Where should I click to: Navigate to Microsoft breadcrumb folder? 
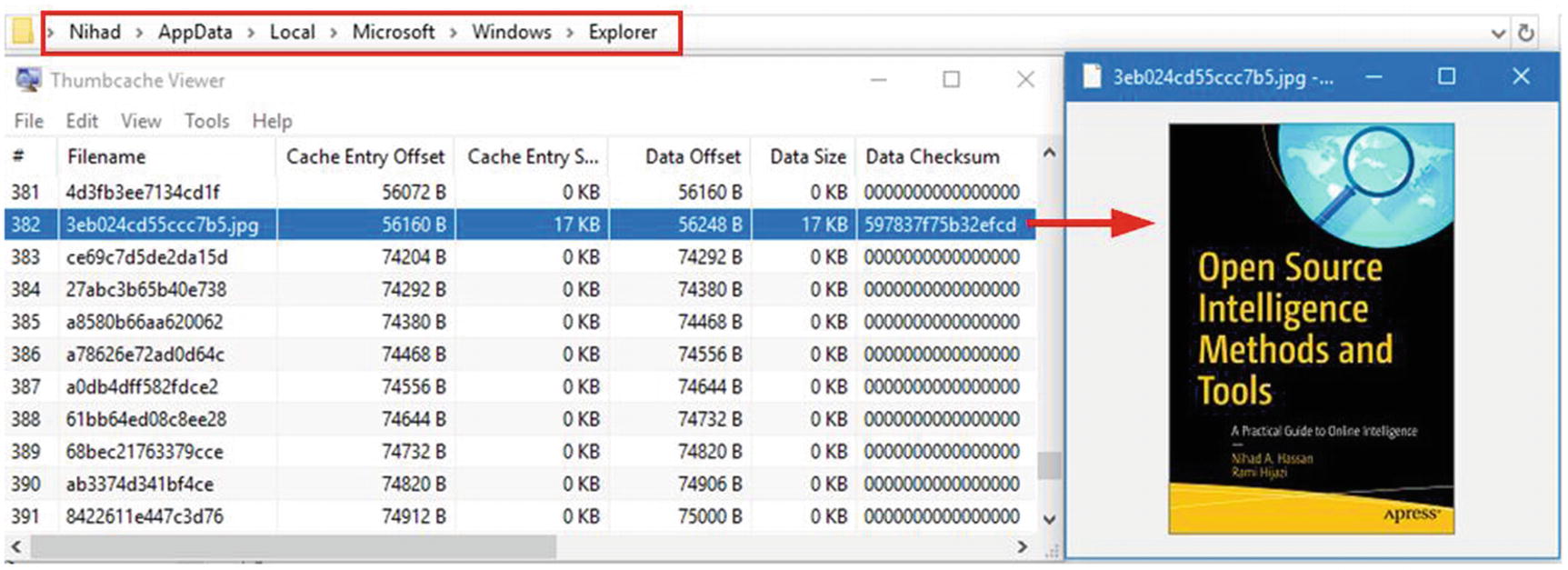(394, 32)
